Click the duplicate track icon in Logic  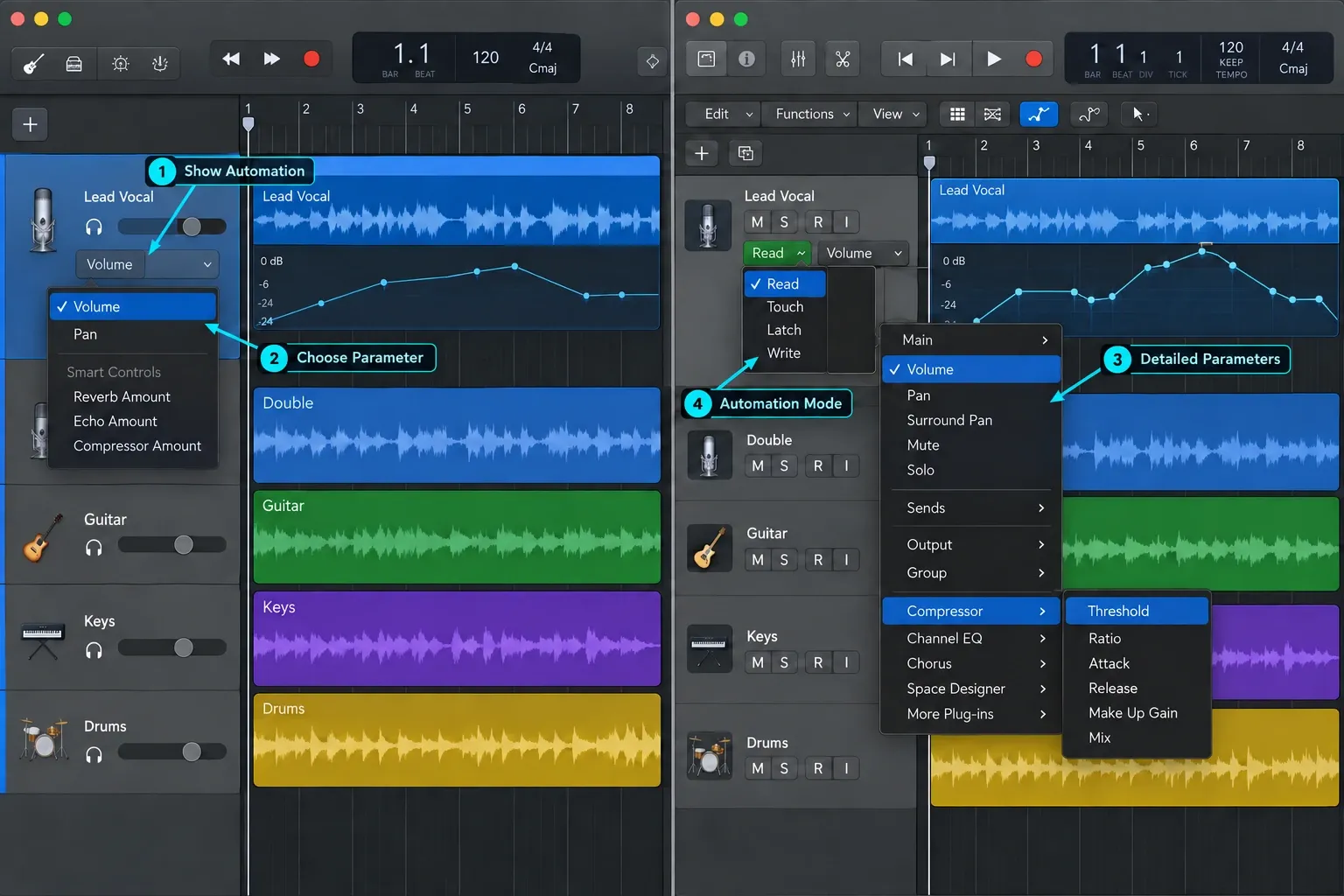point(745,153)
